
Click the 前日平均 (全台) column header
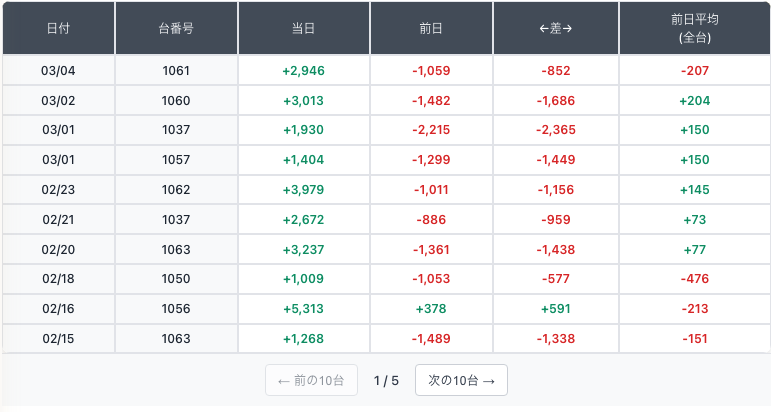tap(695, 29)
